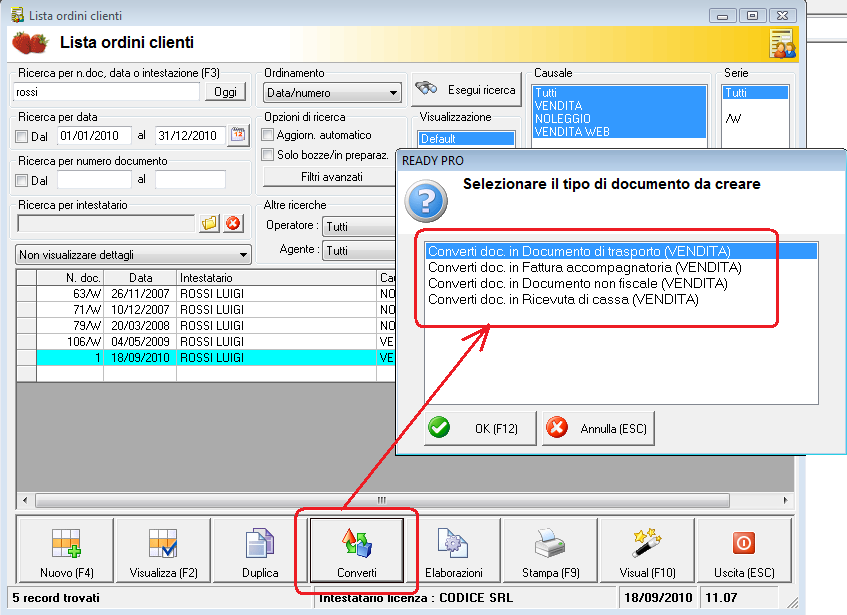Viewport: 847px width, 615px height.
Task: Cancel with Annulla (ESC) button
Action: (x=598, y=428)
